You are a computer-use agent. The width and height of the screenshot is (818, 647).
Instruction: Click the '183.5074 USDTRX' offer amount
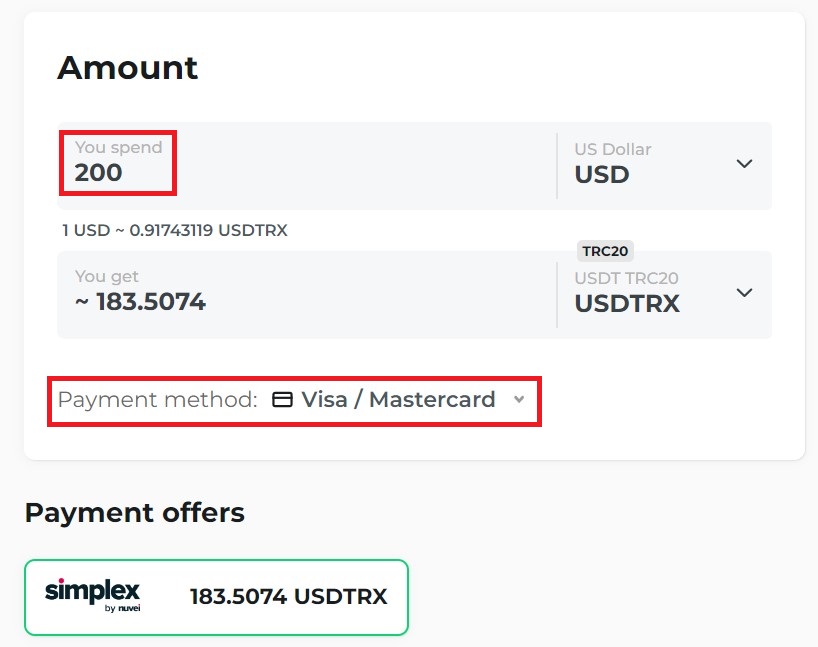(288, 597)
